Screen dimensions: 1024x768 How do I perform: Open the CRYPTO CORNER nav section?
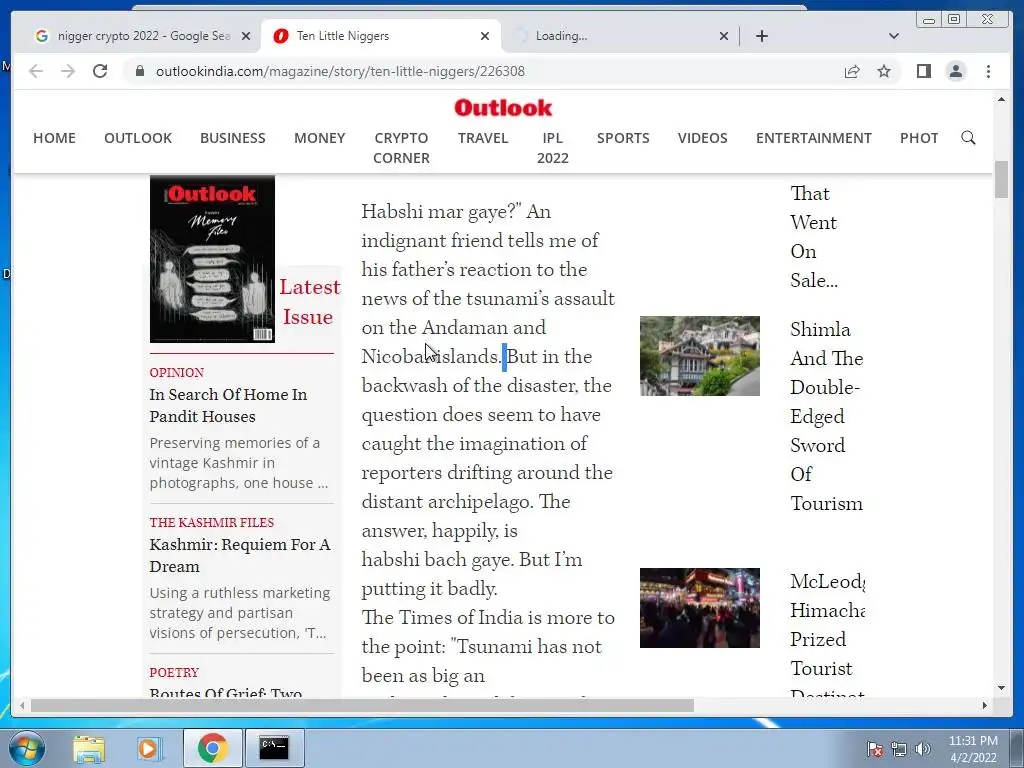coord(401,148)
